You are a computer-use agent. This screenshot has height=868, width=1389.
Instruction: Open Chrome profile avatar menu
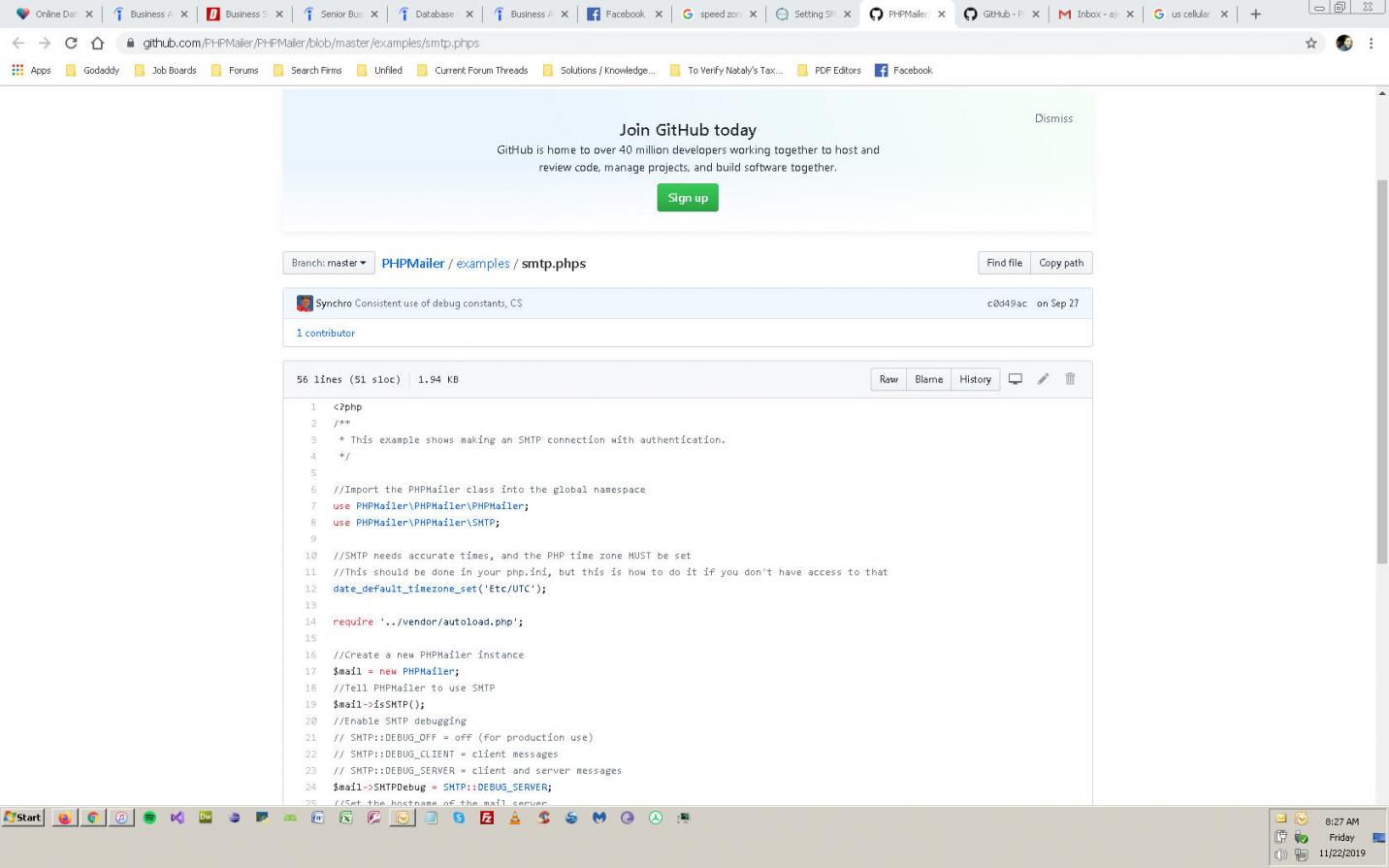[x=1344, y=43]
